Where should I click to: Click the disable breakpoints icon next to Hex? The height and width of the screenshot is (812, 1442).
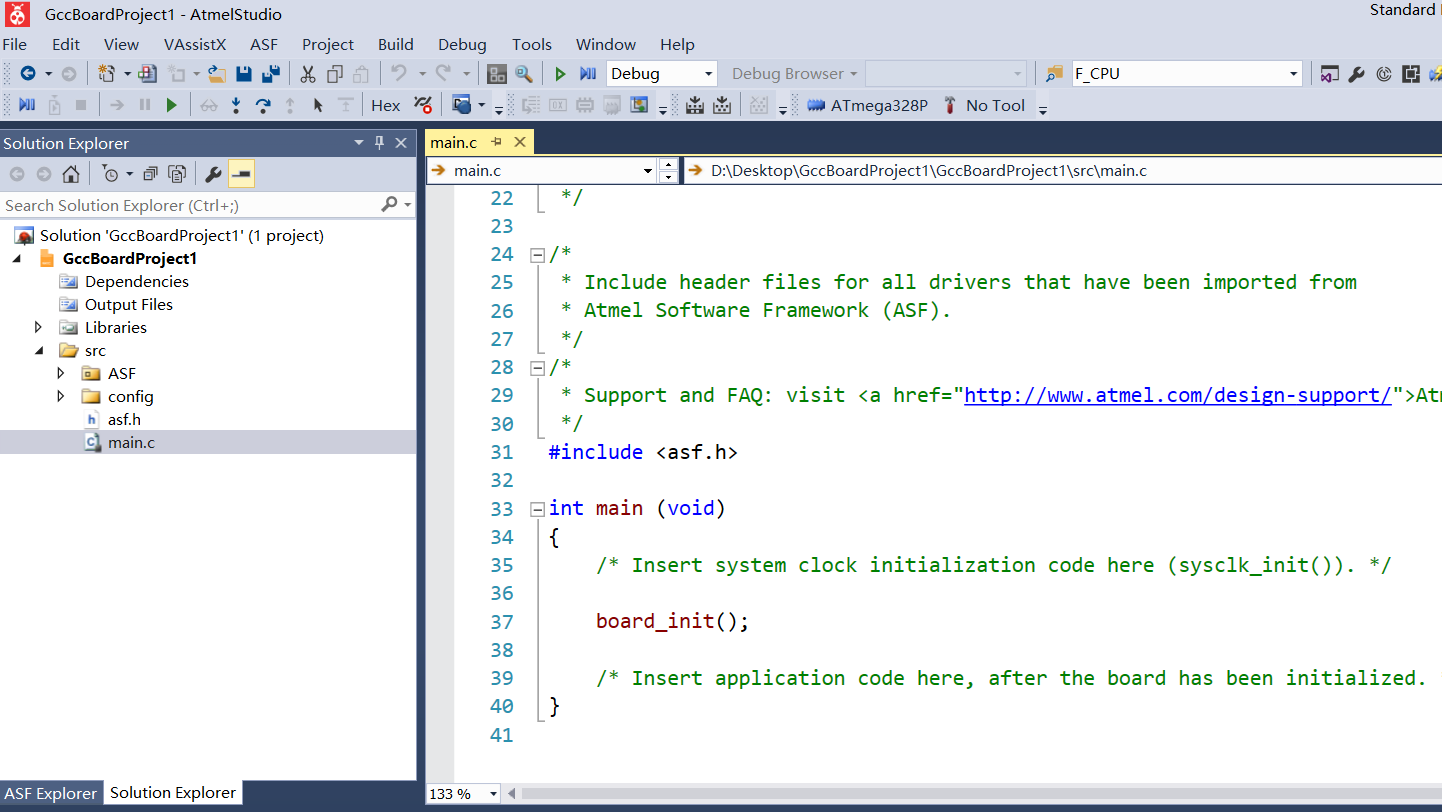pos(423,105)
